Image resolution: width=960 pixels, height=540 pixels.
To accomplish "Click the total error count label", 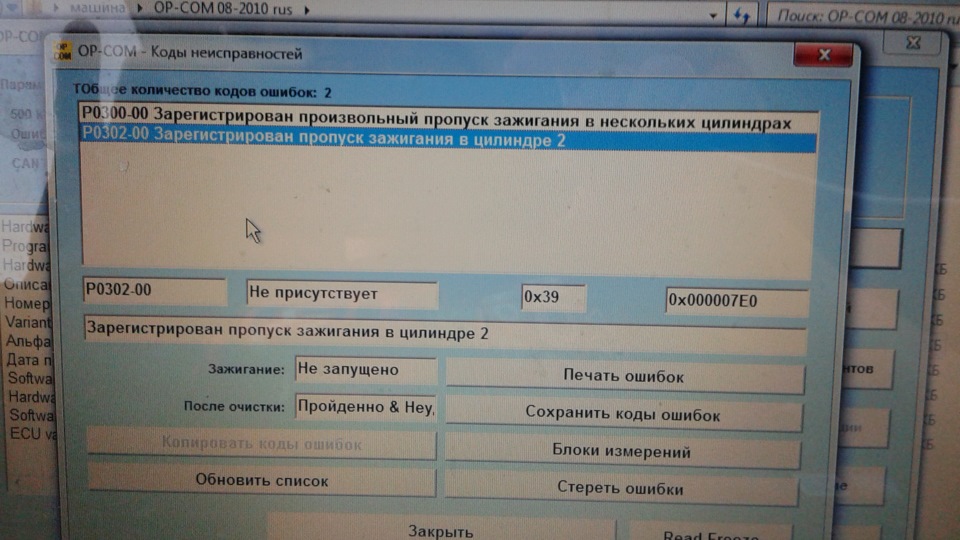I will 203,91.
